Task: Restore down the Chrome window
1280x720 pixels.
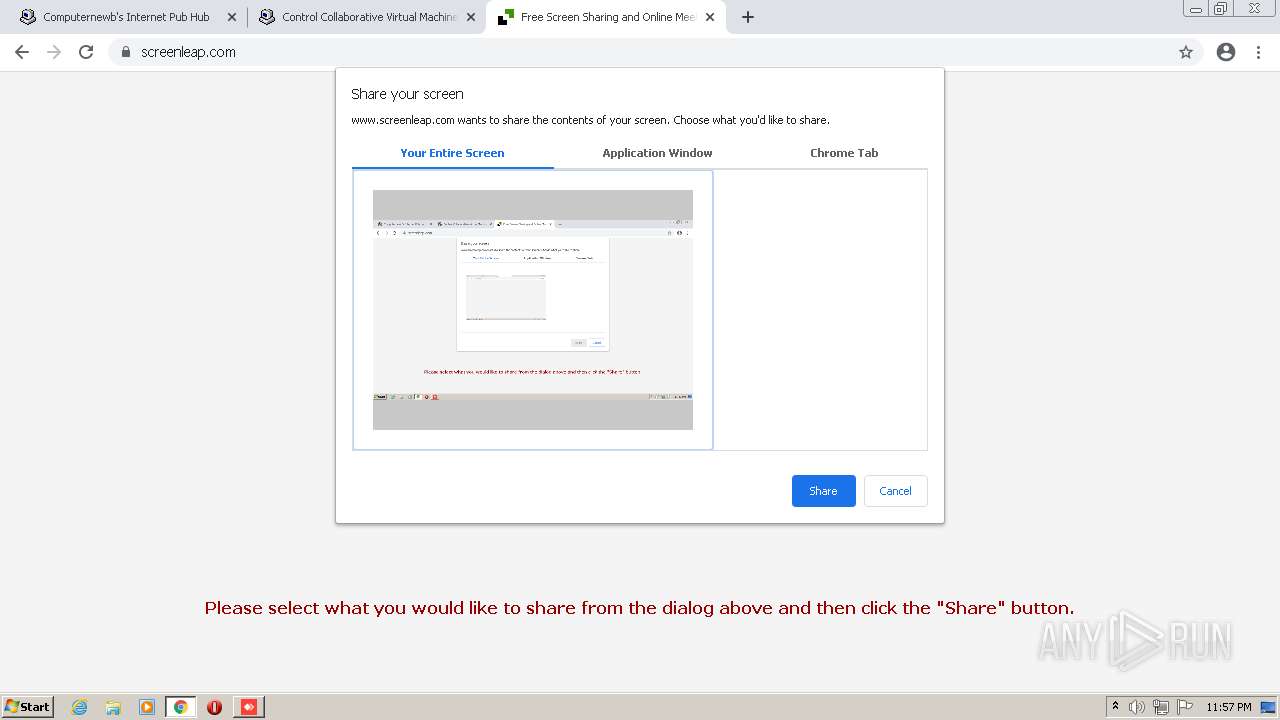Action: click(x=1221, y=8)
